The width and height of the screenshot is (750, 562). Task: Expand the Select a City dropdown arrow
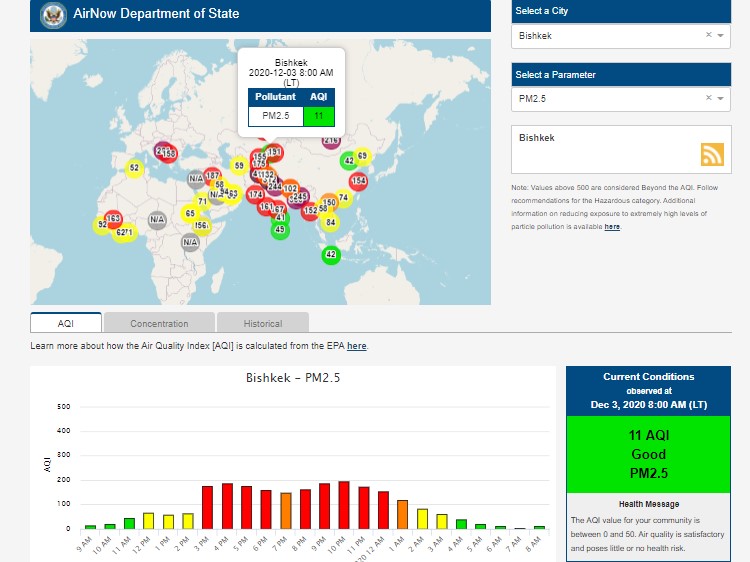coord(720,35)
